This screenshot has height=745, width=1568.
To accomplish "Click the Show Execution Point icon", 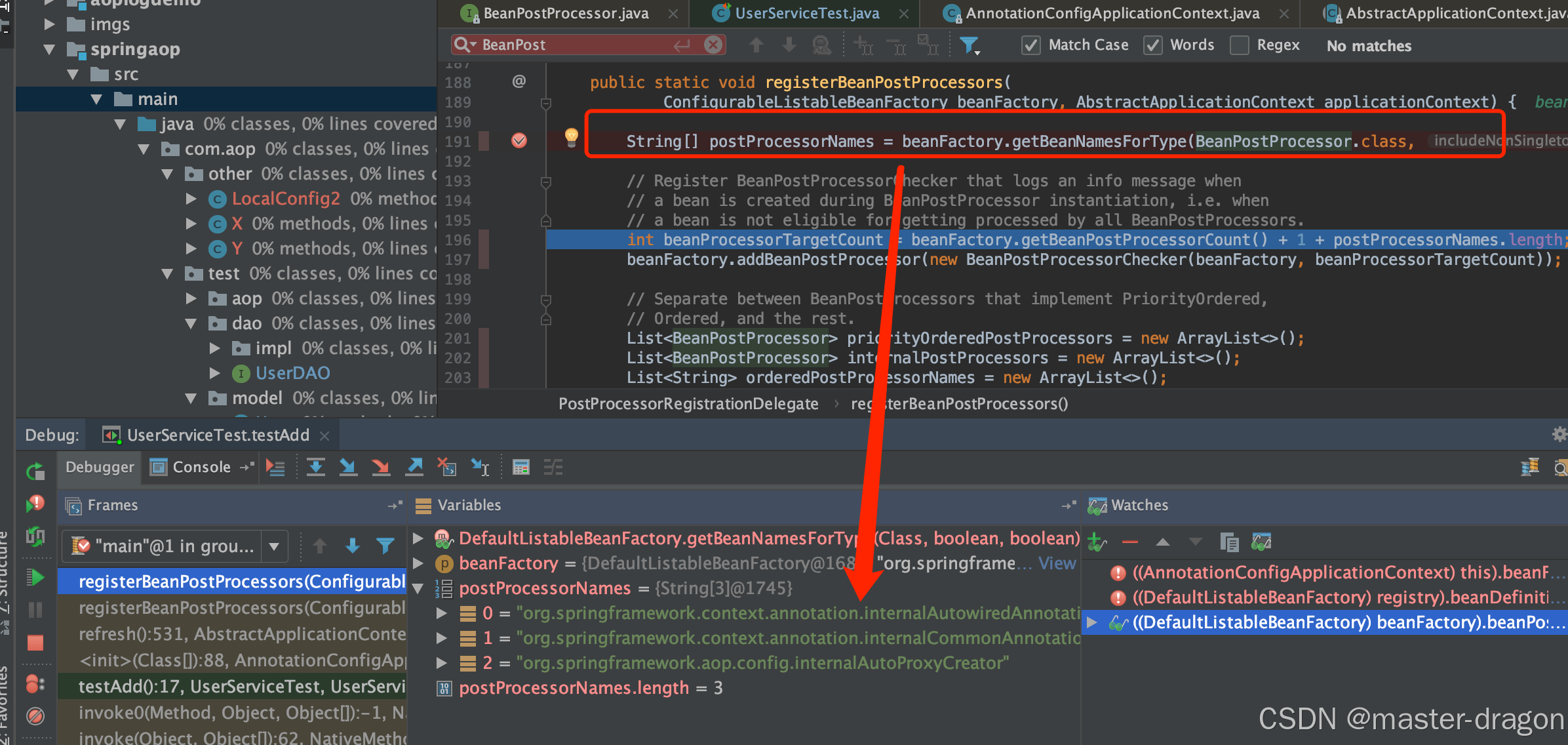I will click(x=275, y=467).
